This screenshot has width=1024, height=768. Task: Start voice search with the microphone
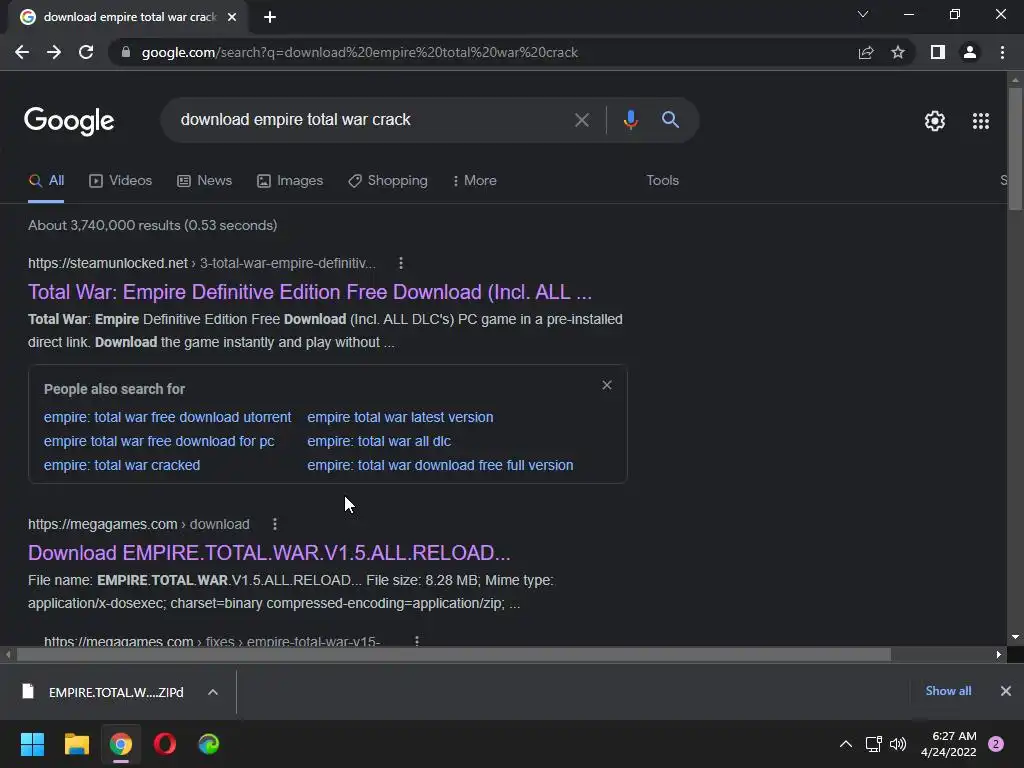coord(630,120)
